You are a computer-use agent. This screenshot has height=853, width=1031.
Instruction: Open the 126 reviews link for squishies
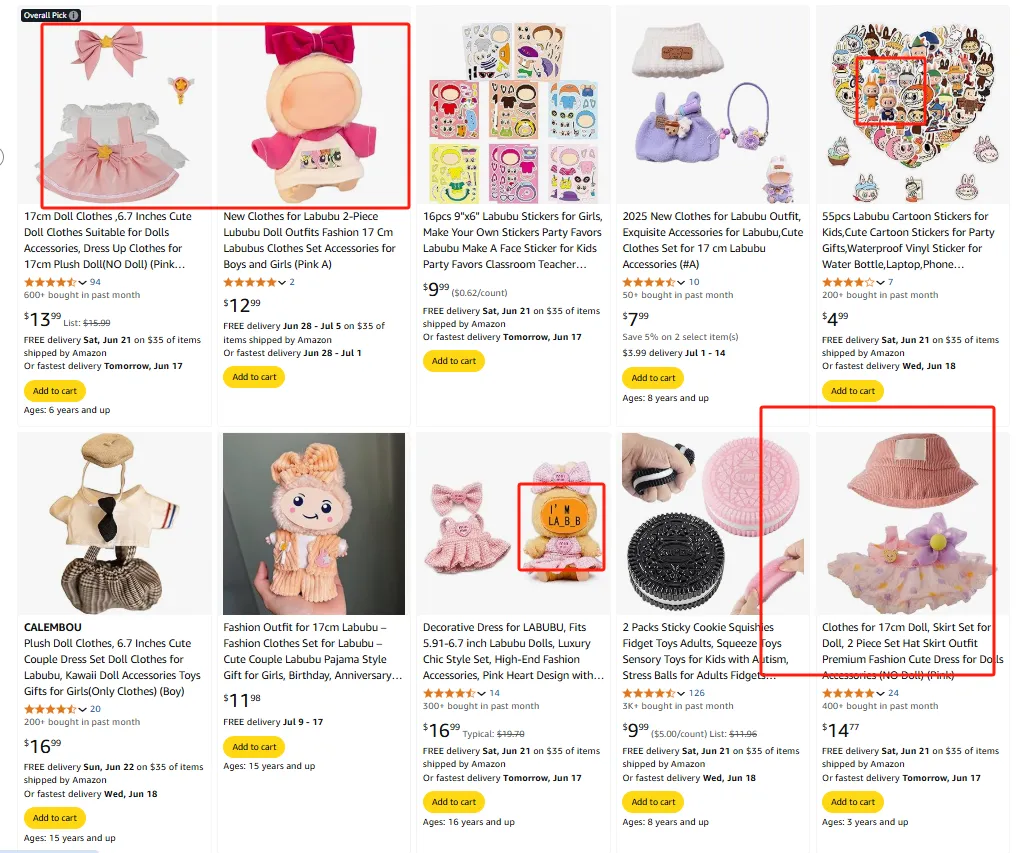coord(697,693)
